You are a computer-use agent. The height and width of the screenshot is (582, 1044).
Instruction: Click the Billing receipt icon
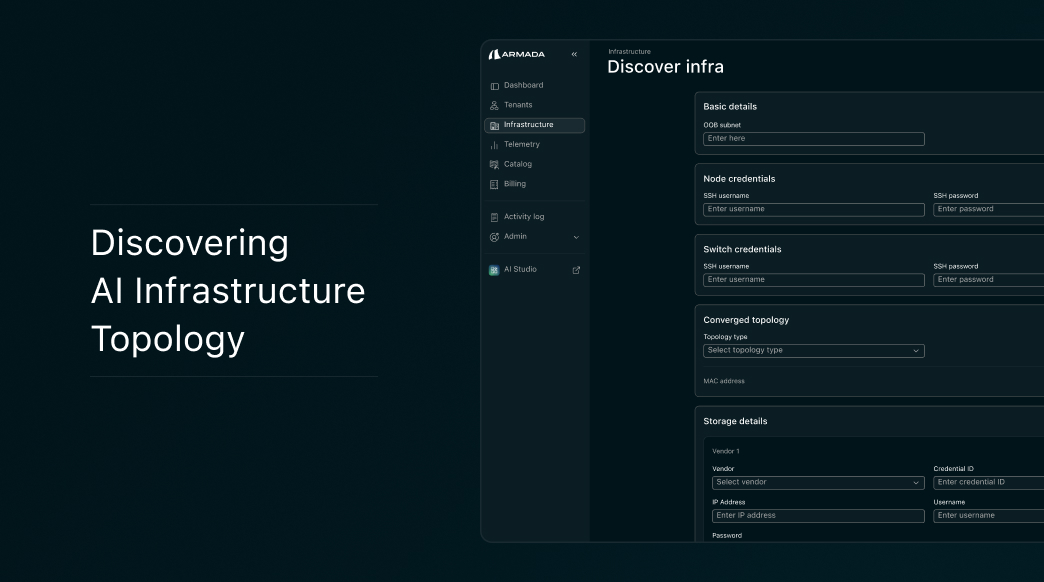coord(494,184)
